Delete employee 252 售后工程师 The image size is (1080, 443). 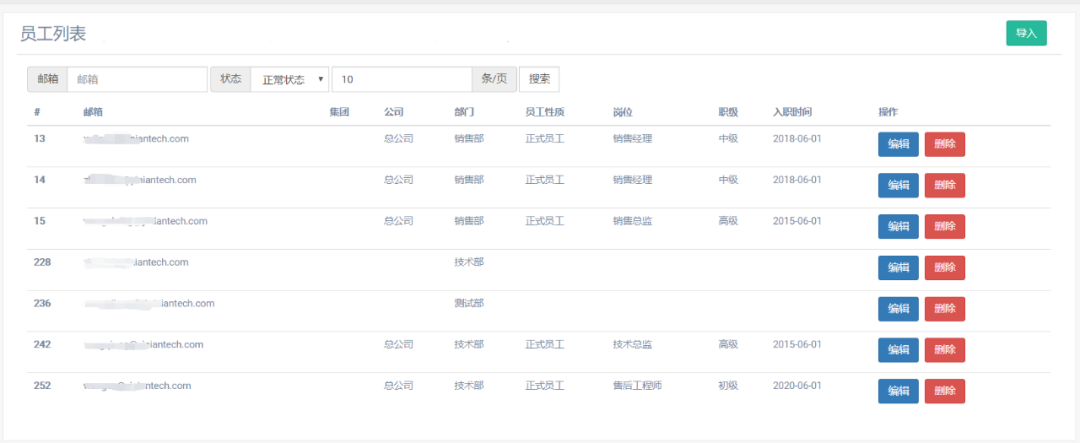[x=944, y=391]
